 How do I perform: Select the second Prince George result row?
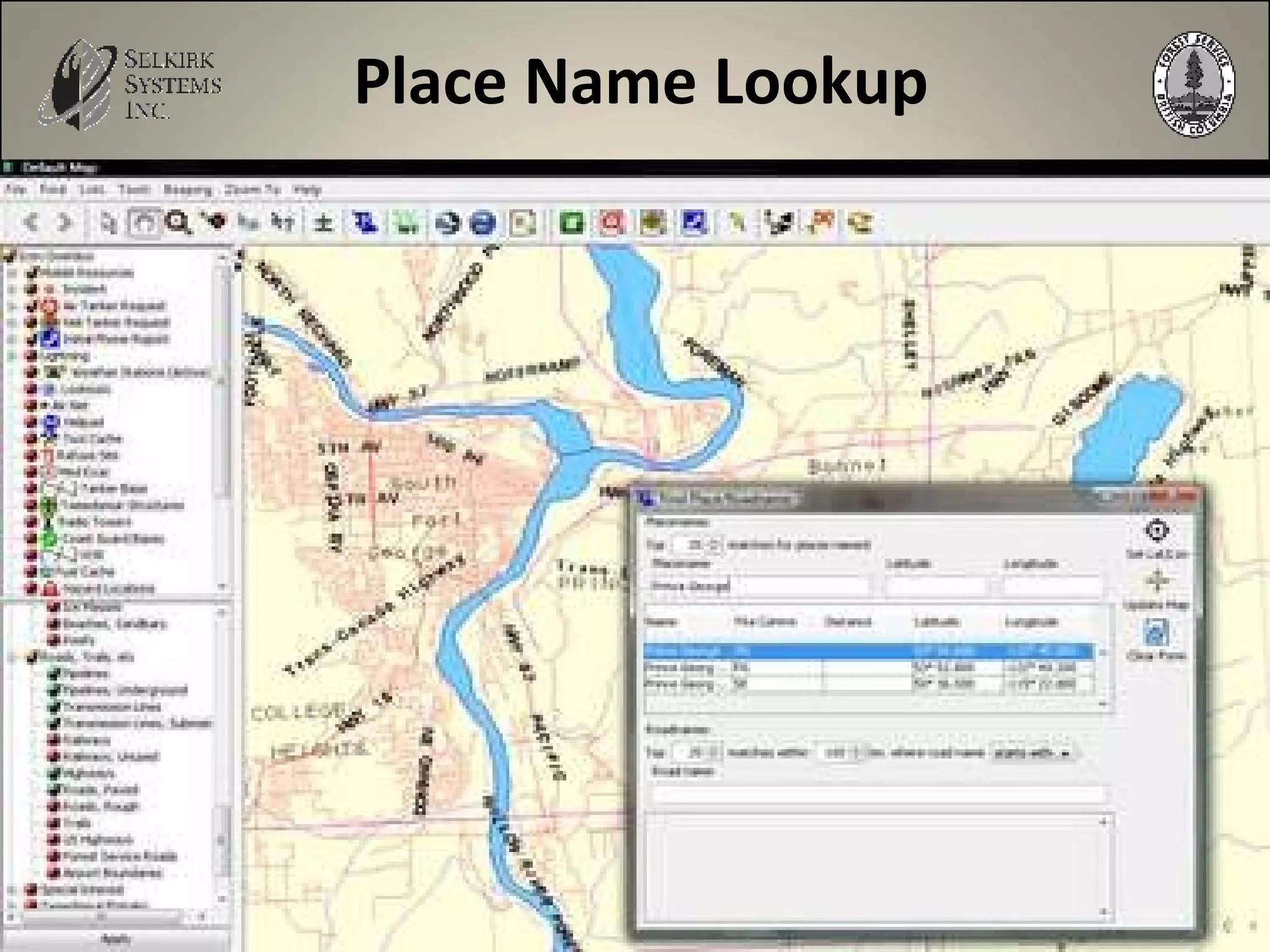click(x=868, y=668)
